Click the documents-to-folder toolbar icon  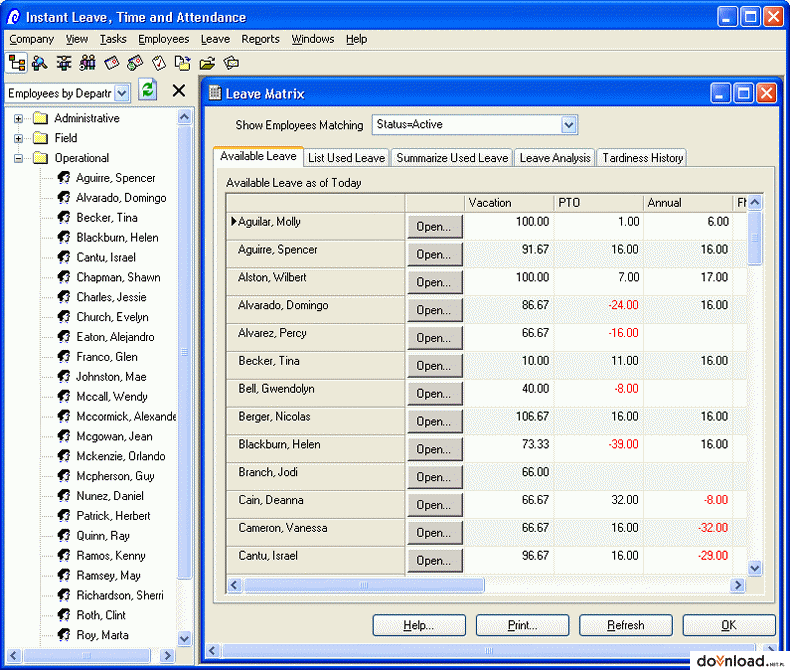pyautogui.click(x=182, y=63)
